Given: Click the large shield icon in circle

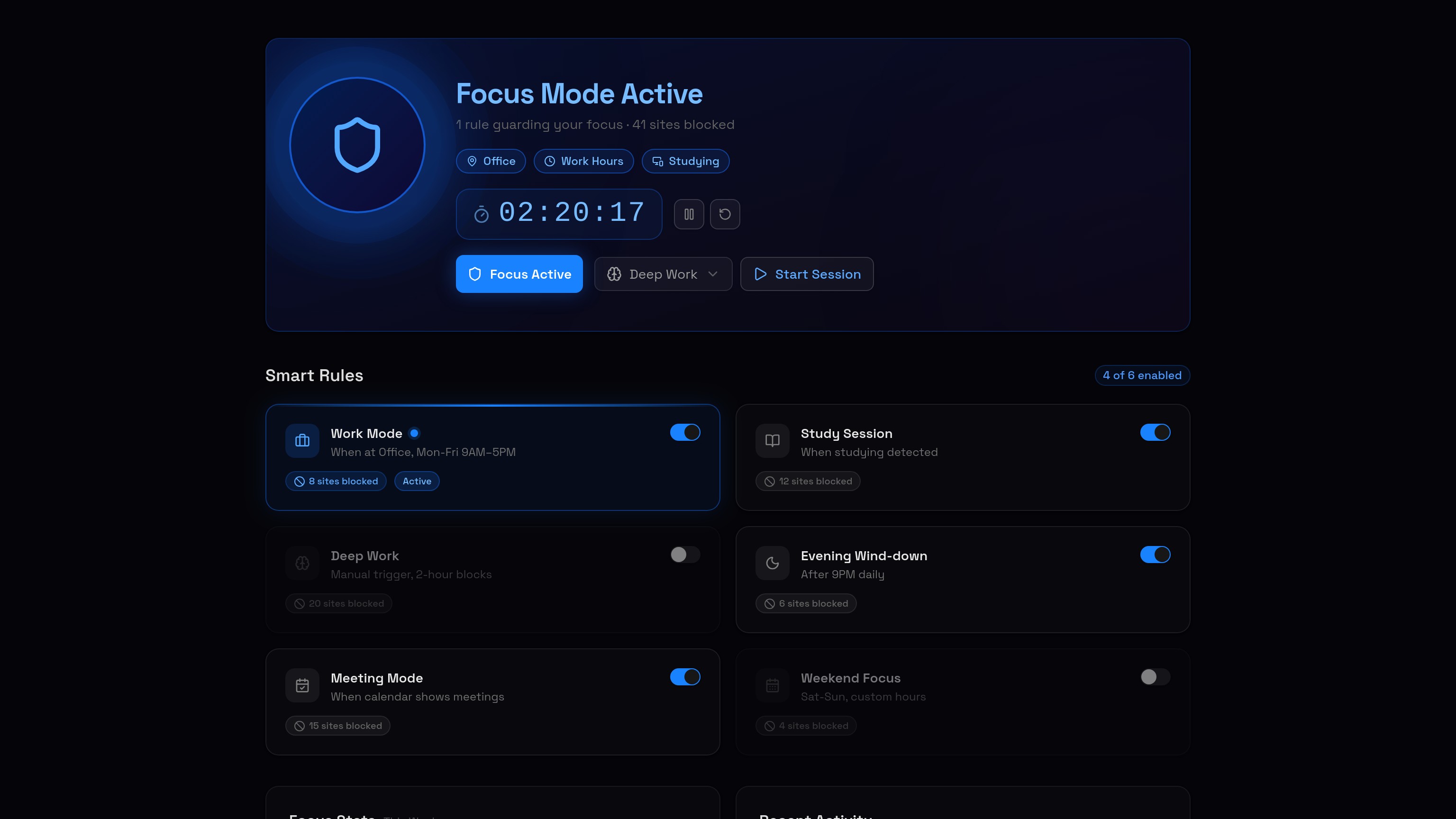Looking at the screenshot, I should pyautogui.click(x=356, y=145).
